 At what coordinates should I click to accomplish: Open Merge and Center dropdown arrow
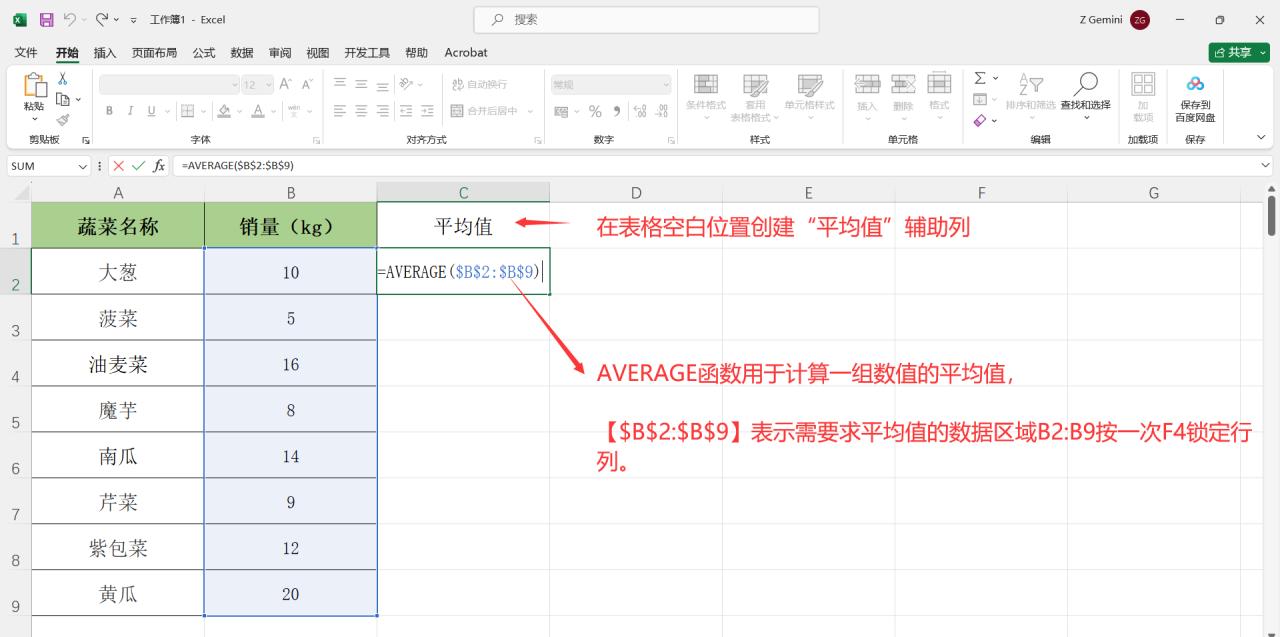tap(530, 111)
